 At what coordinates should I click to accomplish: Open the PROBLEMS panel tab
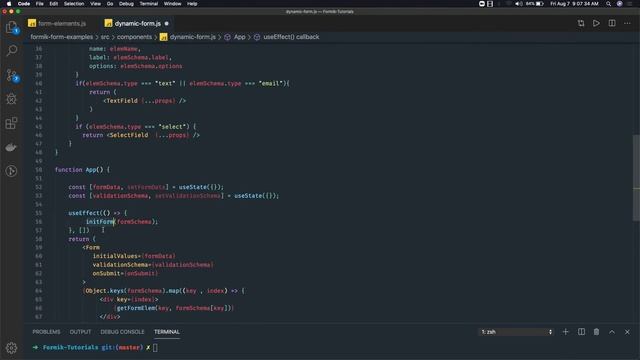[46, 332]
